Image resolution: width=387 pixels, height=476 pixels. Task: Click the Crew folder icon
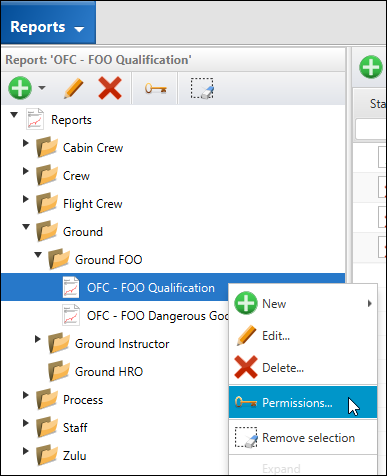(47, 175)
